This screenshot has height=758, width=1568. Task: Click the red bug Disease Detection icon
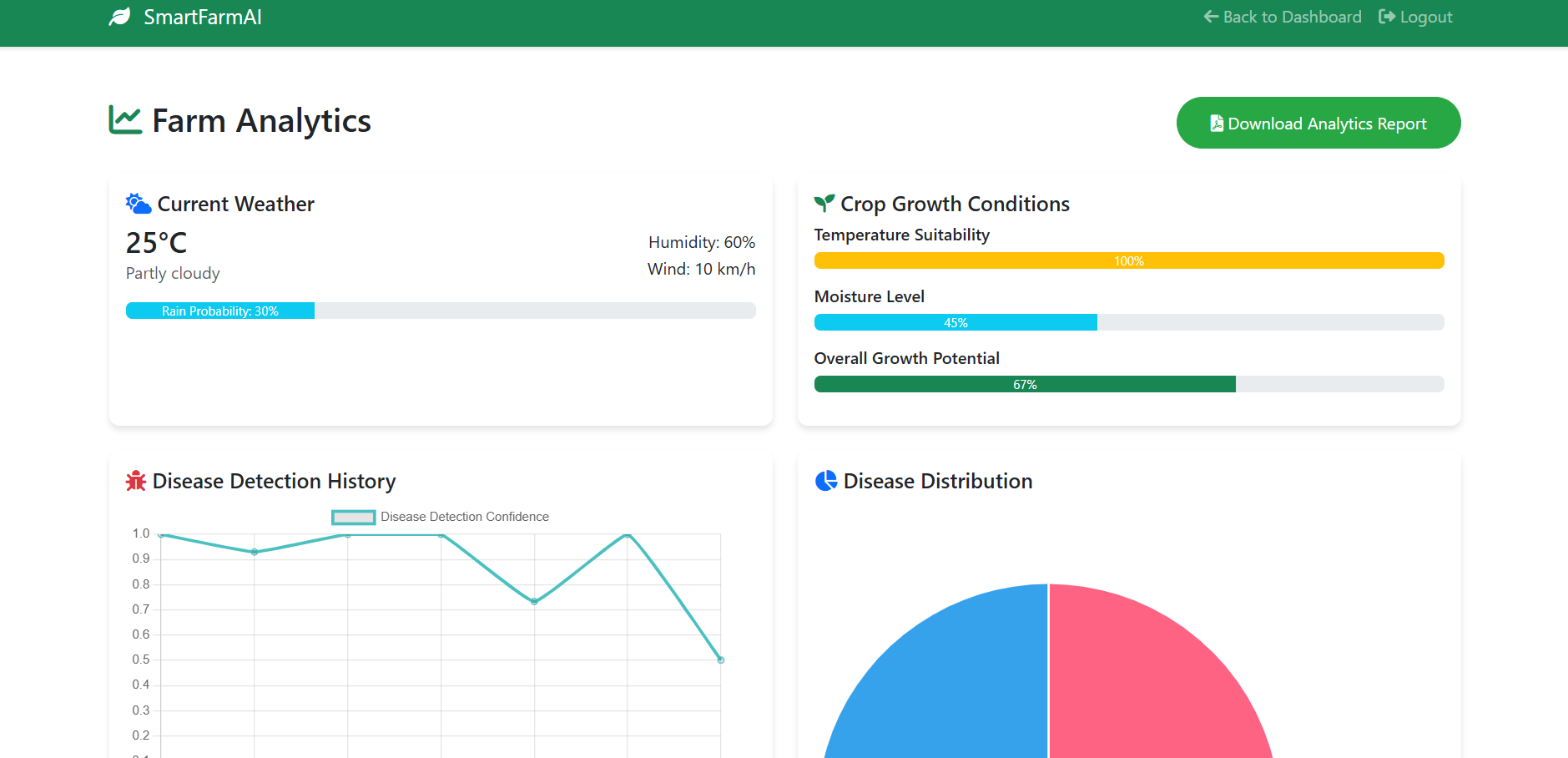(136, 482)
